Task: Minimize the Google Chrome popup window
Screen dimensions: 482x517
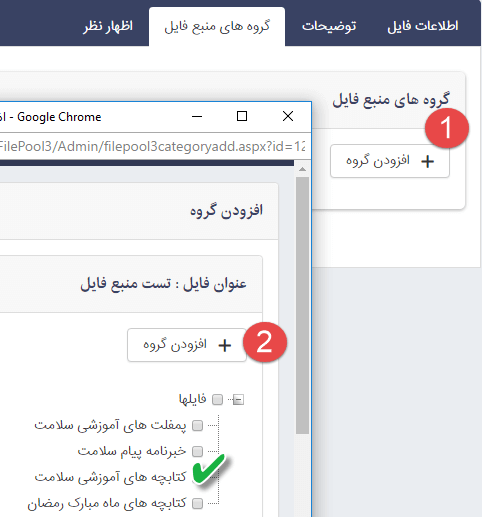Action: (197, 116)
